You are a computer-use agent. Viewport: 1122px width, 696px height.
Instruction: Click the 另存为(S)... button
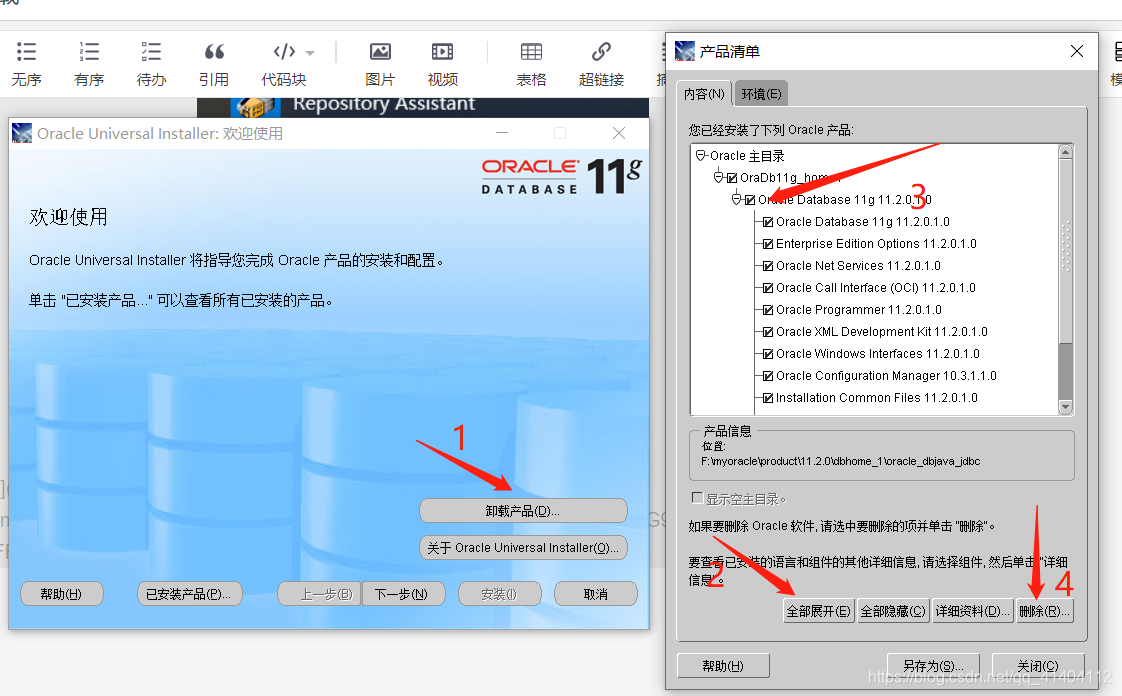(933, 665)
